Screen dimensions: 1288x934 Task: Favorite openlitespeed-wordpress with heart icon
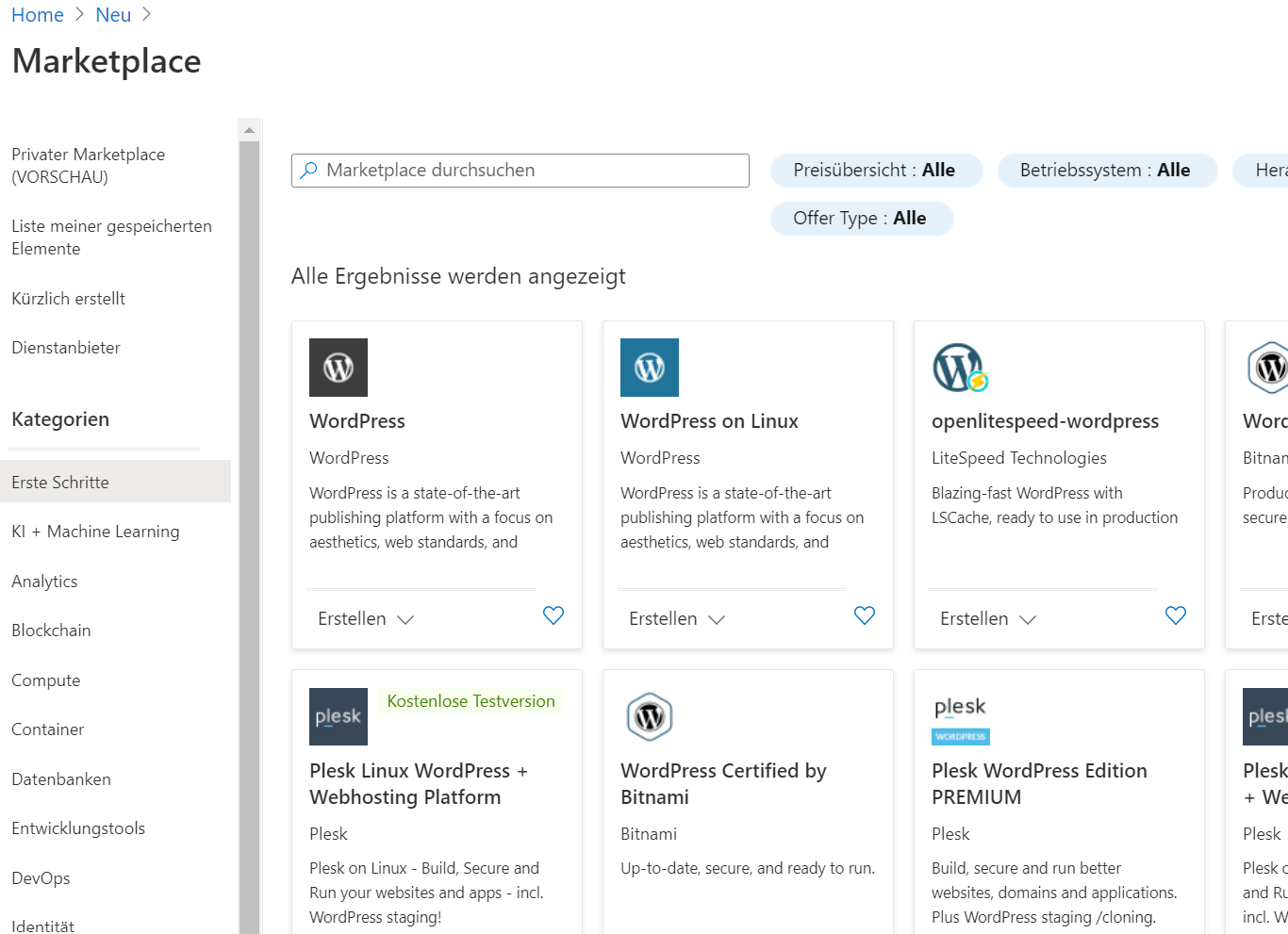click(x=1176, y=615)
